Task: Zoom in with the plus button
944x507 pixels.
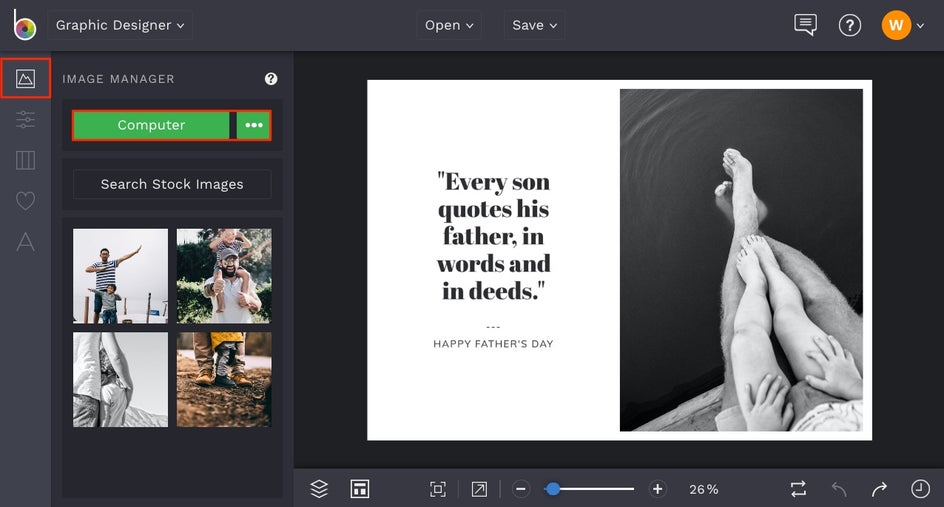Action: (x=657, y=489)
